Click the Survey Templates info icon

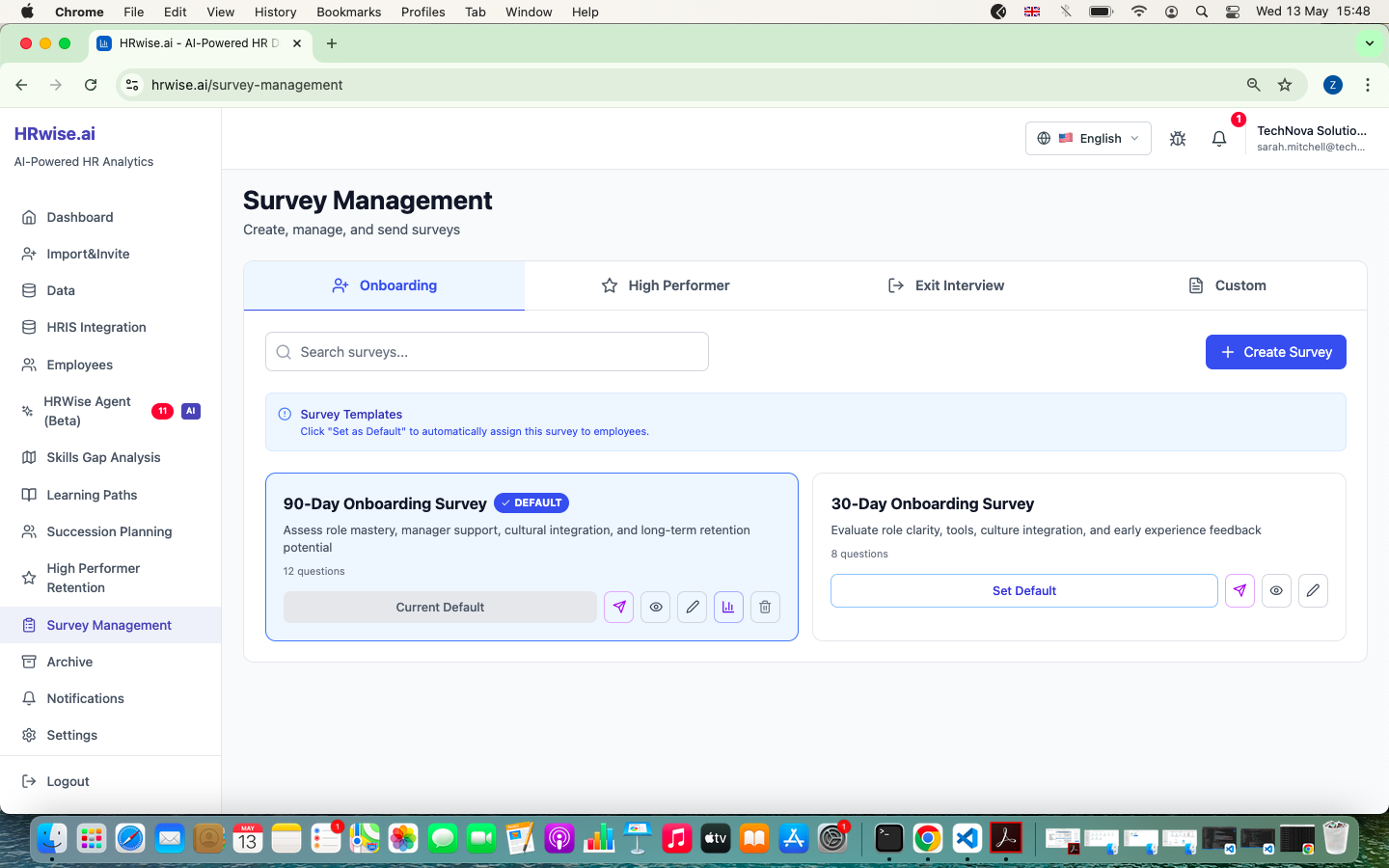(285, 415)
